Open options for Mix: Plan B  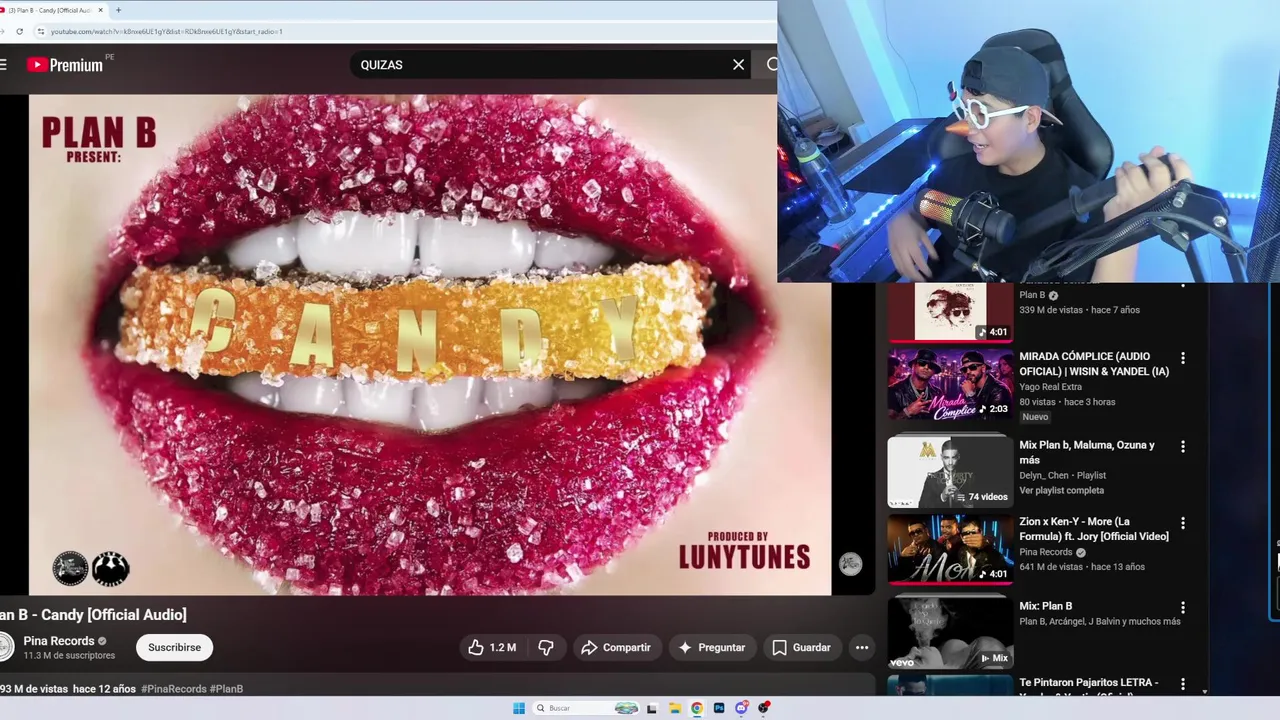coord(1183,607)
